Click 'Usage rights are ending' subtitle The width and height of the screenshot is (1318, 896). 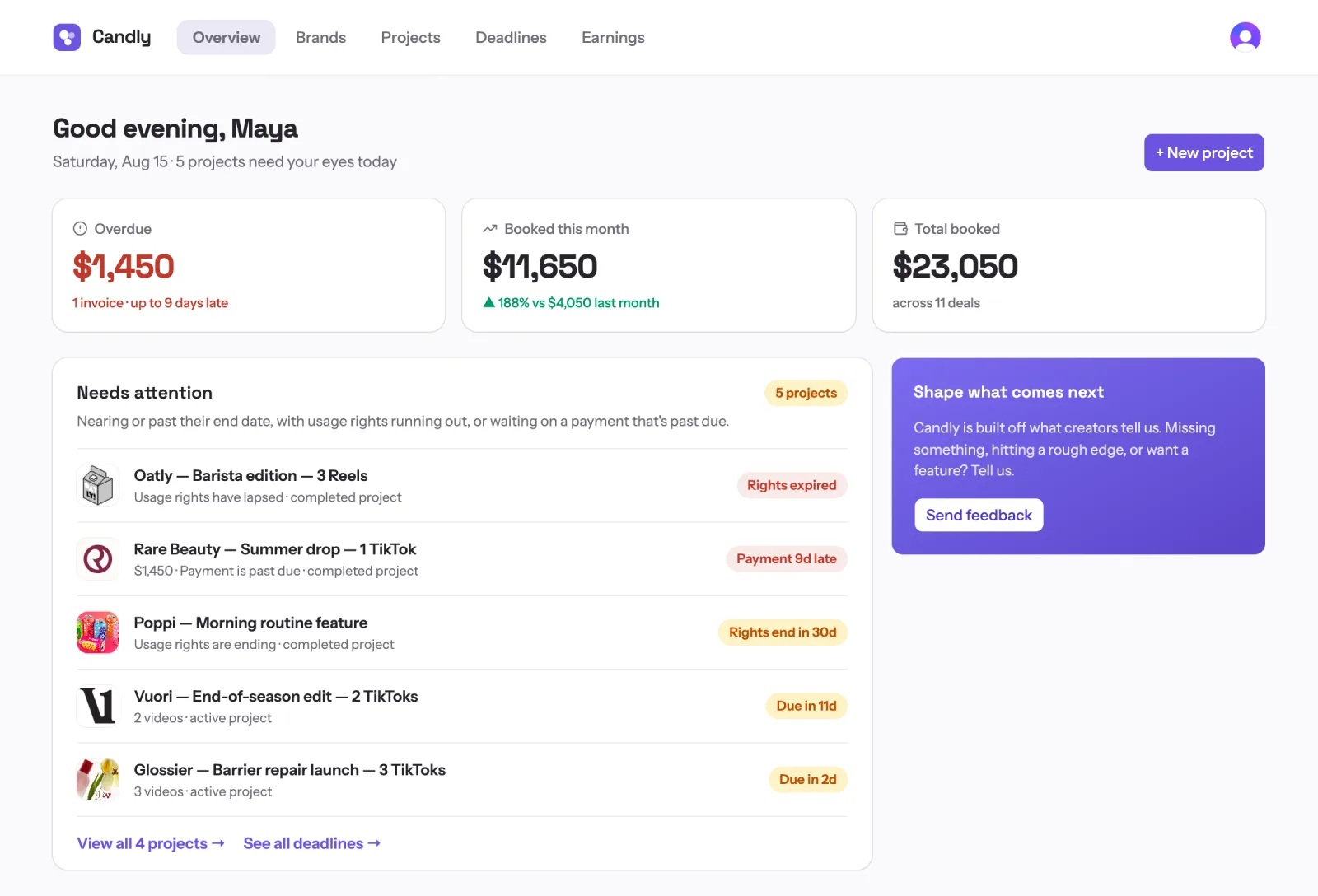pos(205,644)
